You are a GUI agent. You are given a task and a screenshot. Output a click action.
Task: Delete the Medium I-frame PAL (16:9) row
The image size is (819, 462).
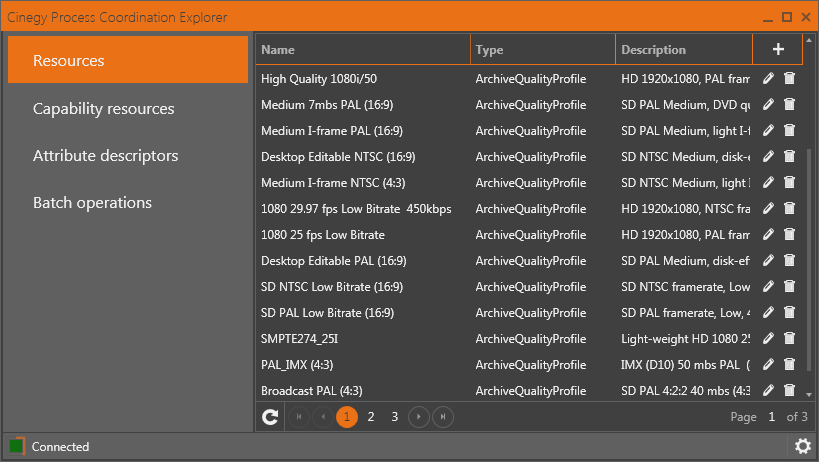point(789,131)
